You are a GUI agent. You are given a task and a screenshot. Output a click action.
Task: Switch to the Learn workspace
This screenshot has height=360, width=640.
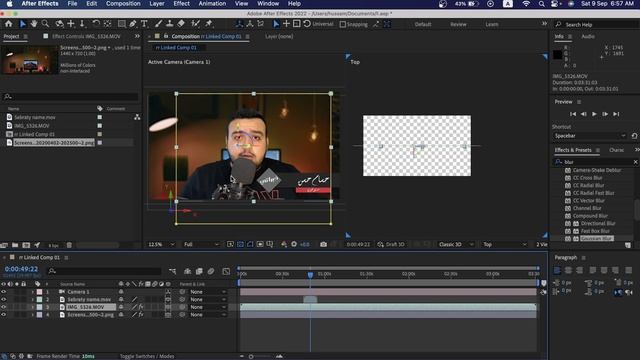pos(491,24)
